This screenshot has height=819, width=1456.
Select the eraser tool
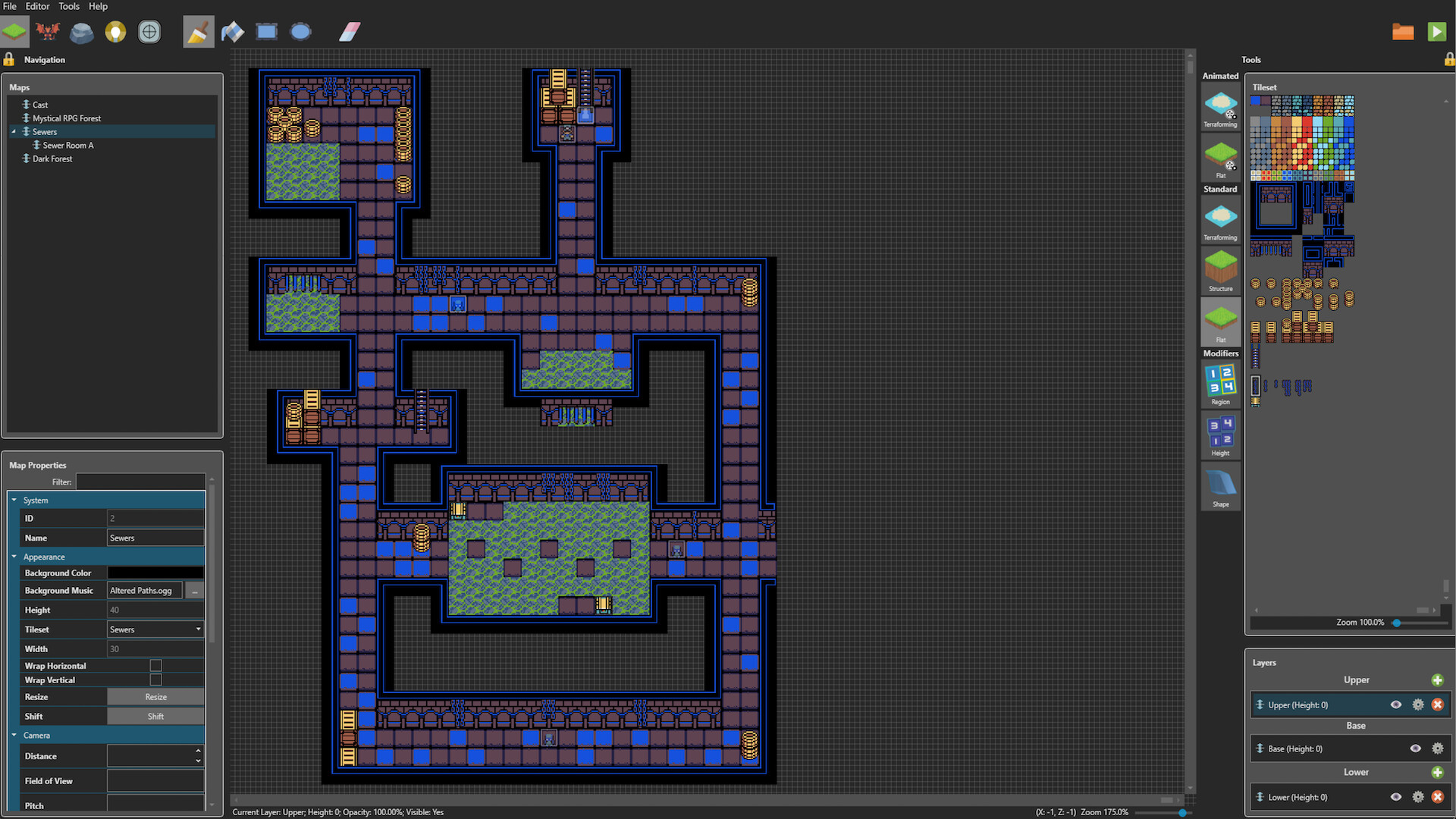click(x=349, y=31)
